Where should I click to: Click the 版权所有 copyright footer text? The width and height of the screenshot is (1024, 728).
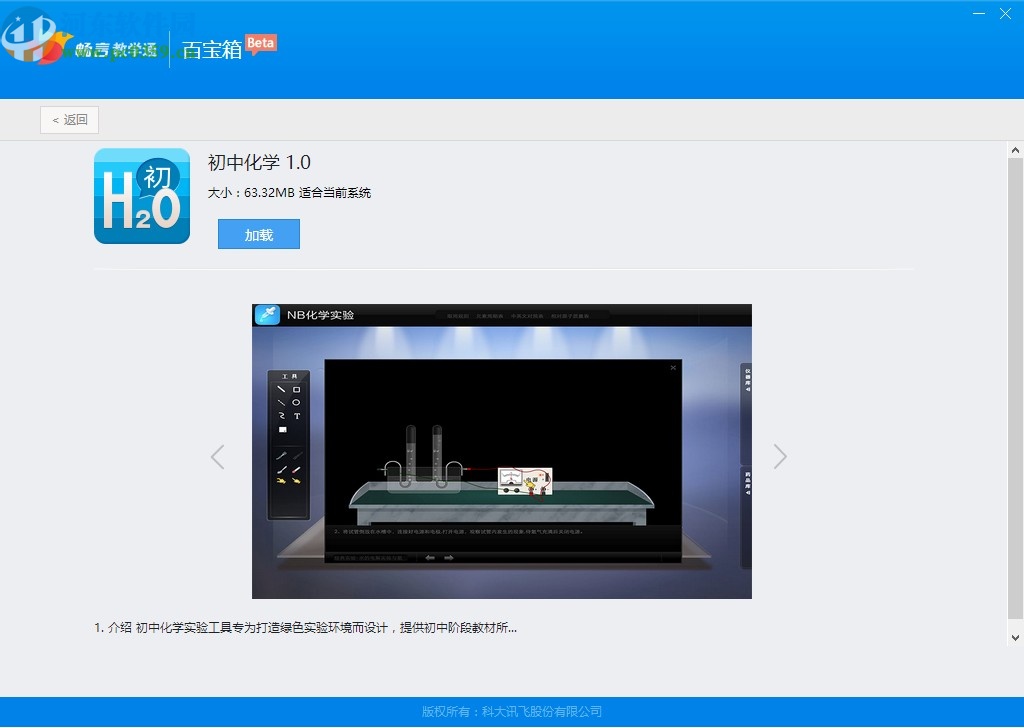(511, 711)
